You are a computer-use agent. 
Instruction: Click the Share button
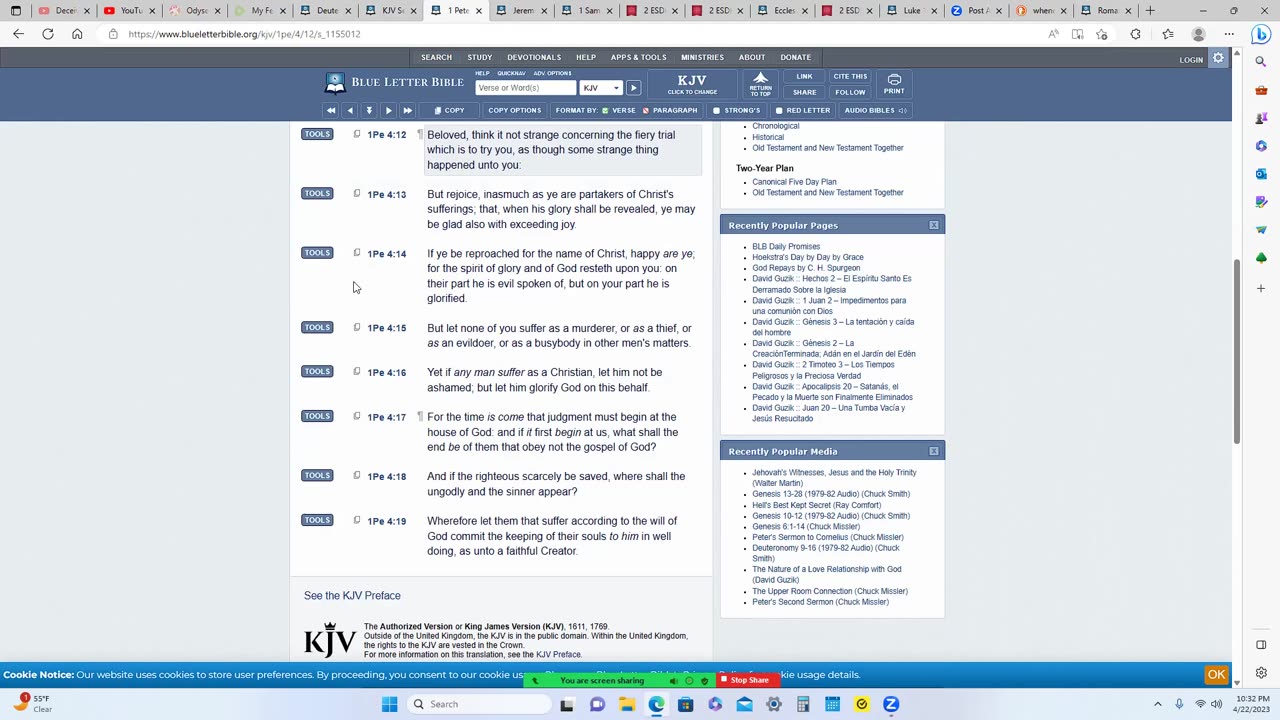(804, 92)
